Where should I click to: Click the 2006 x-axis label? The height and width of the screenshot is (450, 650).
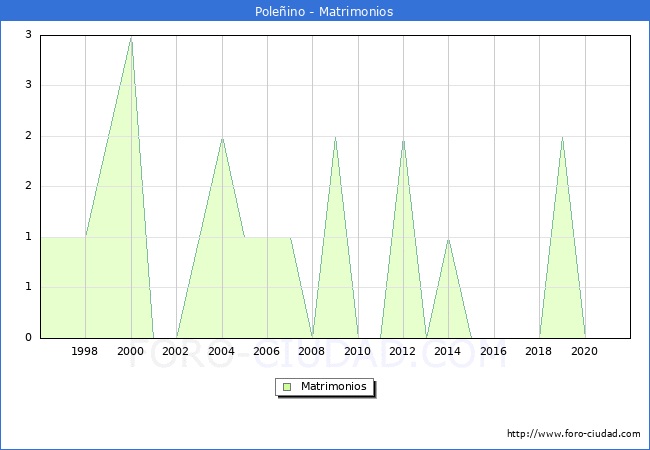click(267, 351)
